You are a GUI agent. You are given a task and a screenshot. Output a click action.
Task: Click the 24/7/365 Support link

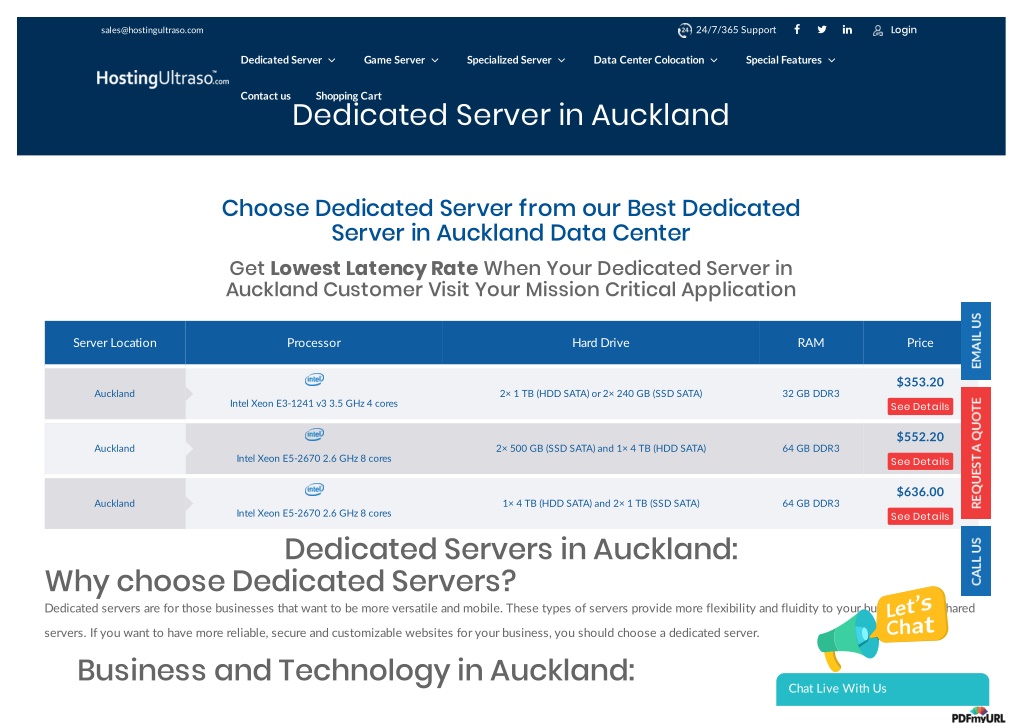click(736, 30)
